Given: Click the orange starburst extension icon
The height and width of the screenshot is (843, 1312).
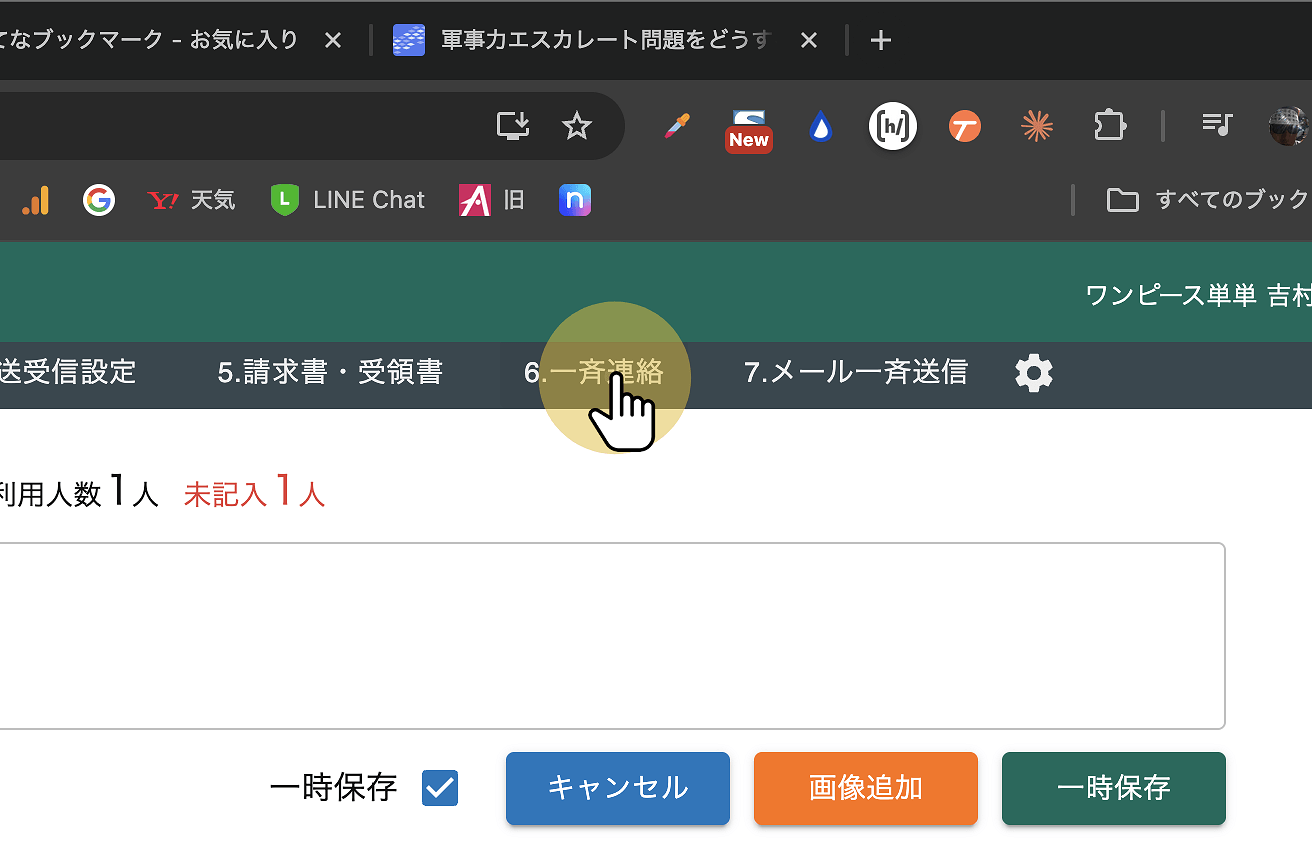Looking at the screenshot, I should click(1037, 126).
